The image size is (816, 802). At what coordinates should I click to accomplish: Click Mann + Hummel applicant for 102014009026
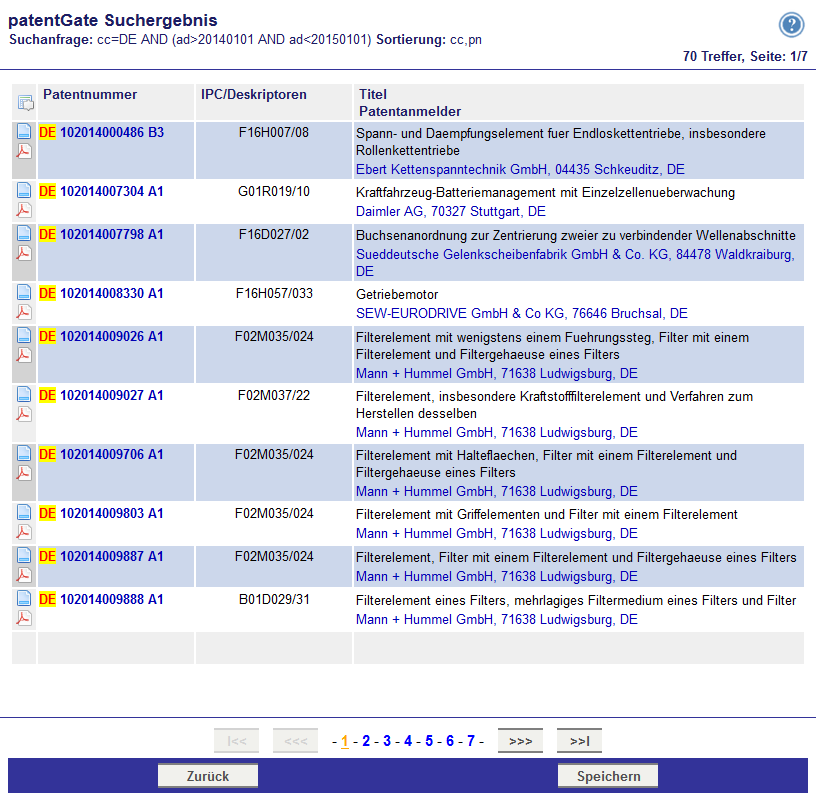(496, 374)
